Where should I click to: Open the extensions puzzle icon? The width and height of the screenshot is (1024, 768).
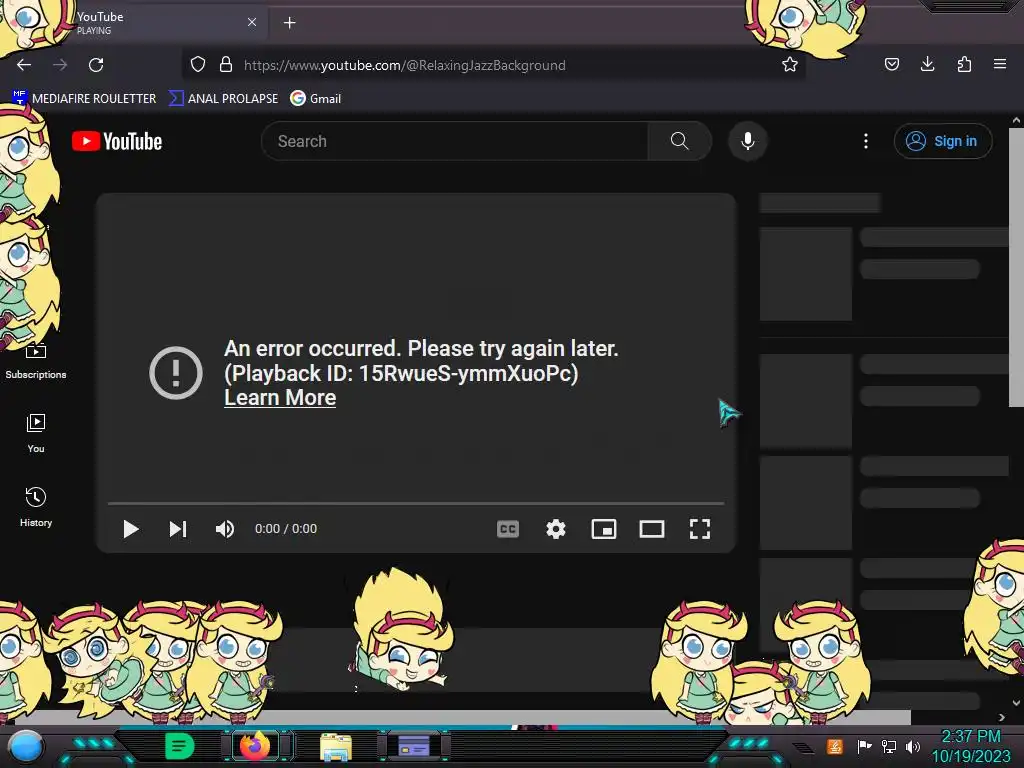pos(964,64)
